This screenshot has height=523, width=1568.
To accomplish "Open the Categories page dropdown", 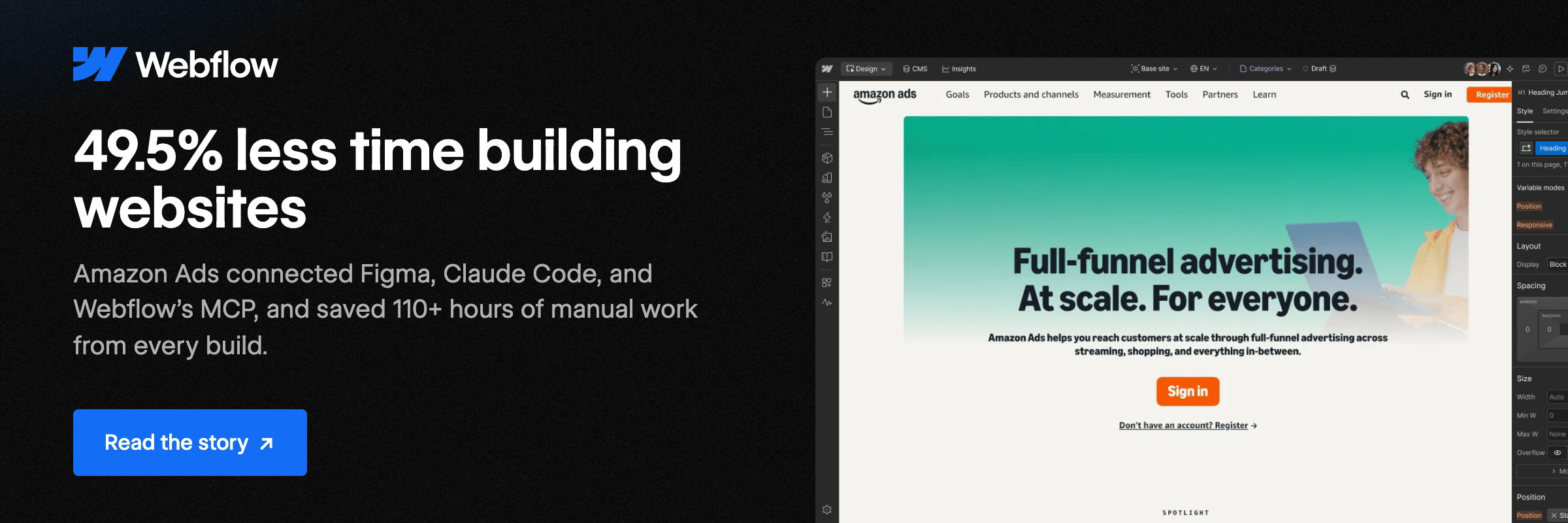I will (x=1266, y=69).
